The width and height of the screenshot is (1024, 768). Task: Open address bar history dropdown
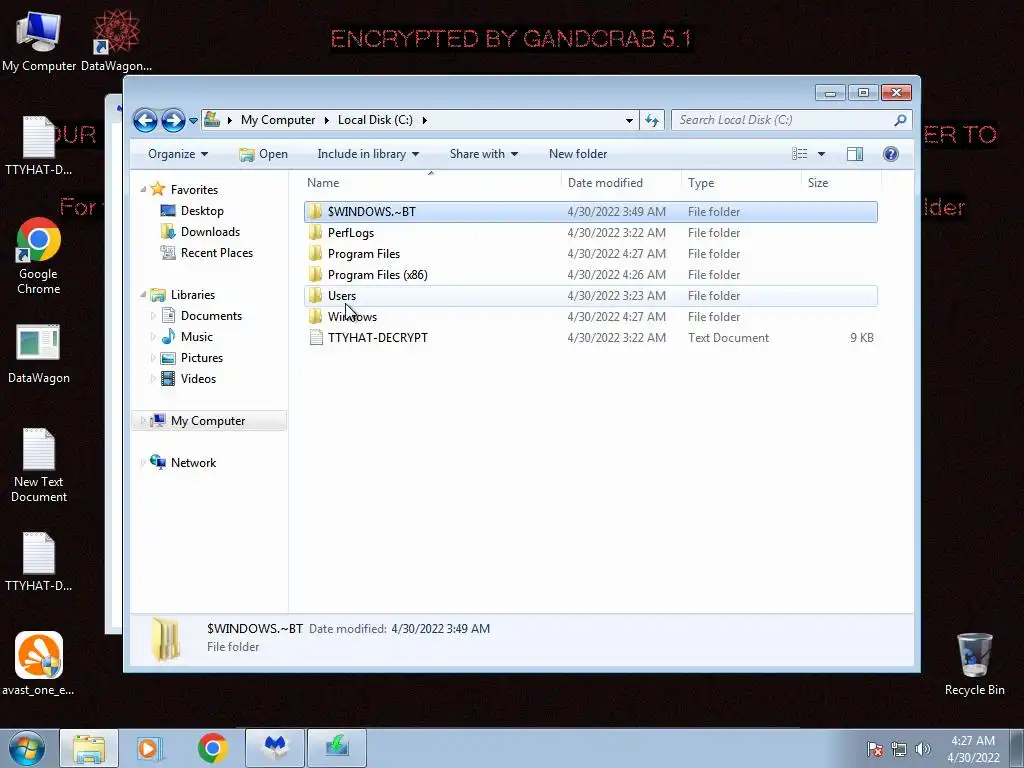coord(629,120)
